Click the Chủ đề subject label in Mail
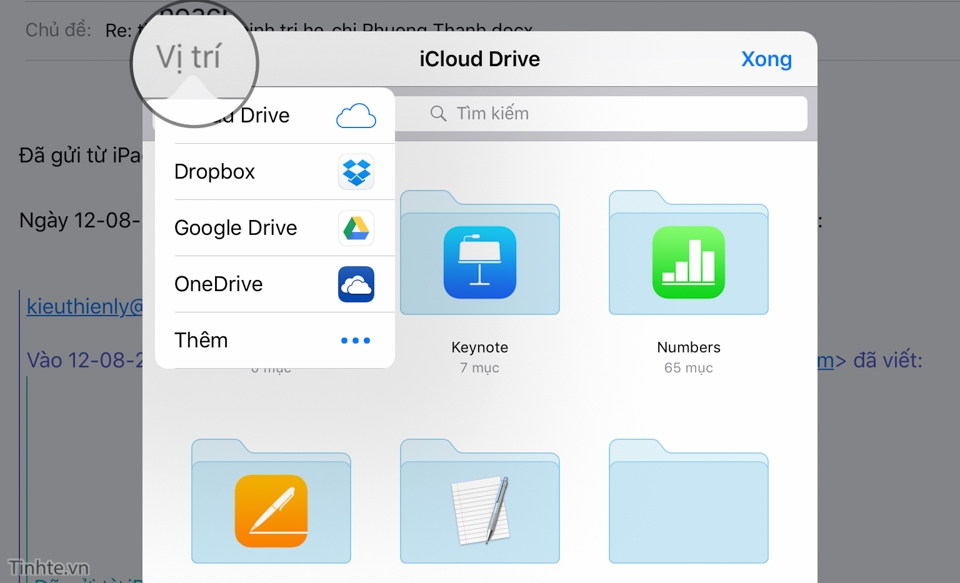Screen dimensions: 960x583 (58, 29)
